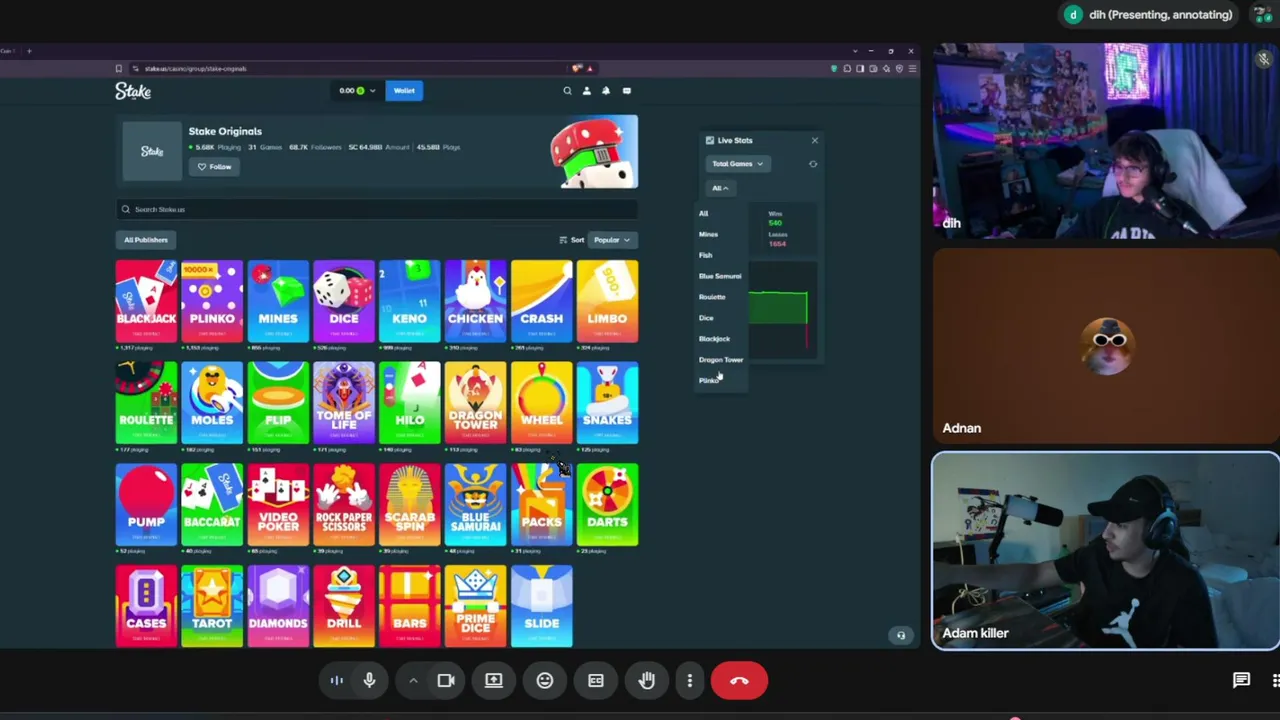Image resolution: width=1280 pixels, height=720 pixels.
Task: Open the Blackjack game tile
Action: [146, 301]
